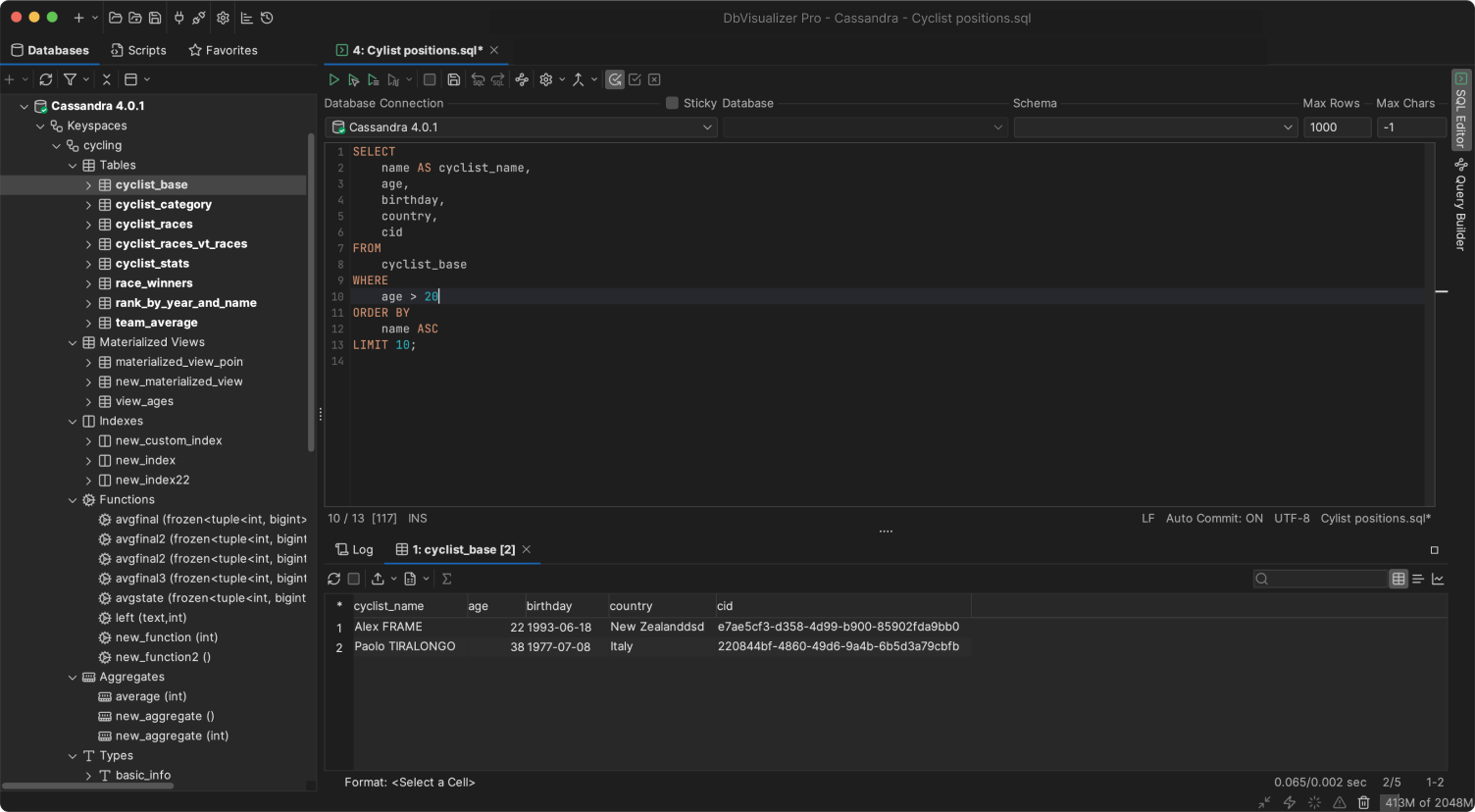Click the previous SQL history icon
This screenshot has height=812, width=1475.
click(x=478, y=79)
